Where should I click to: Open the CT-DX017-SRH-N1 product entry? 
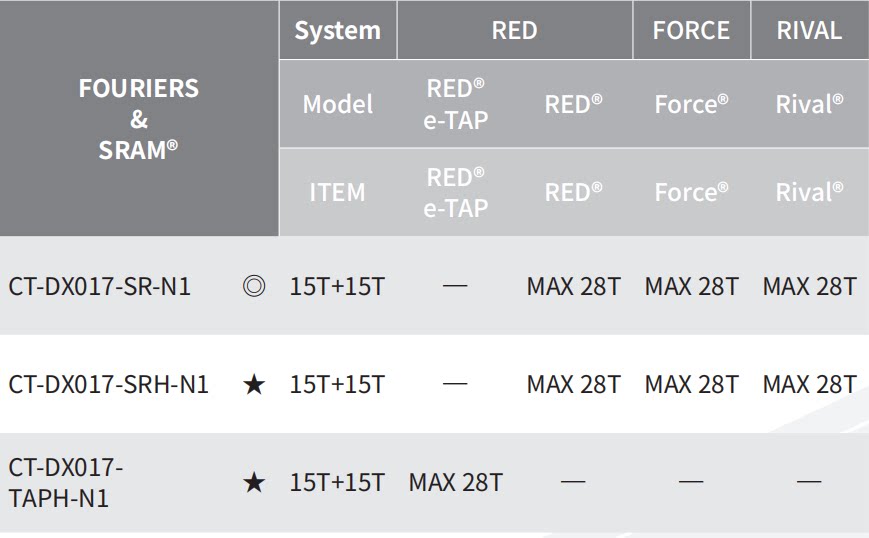click(x=109, y=384)
